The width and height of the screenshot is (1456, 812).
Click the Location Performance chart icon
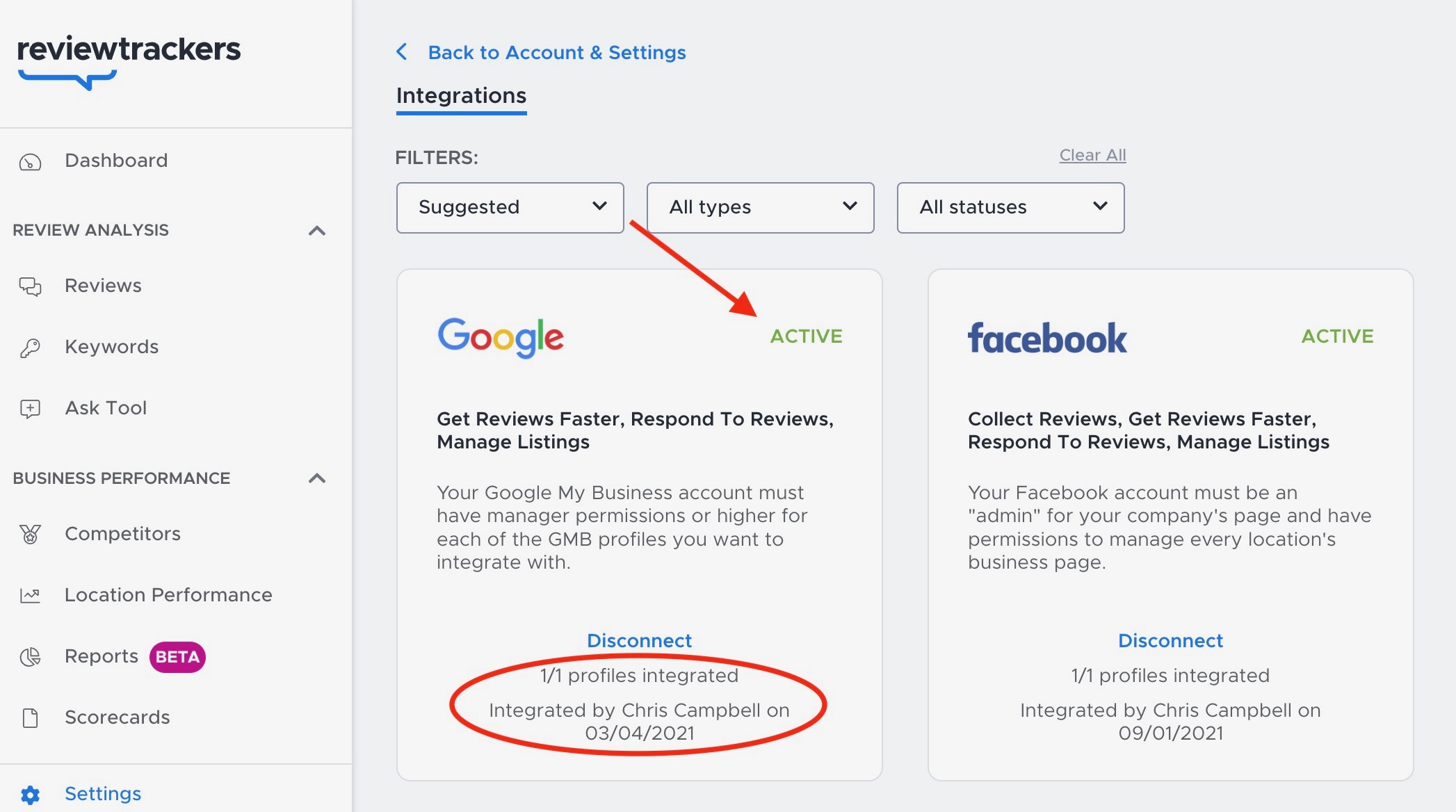30,595
